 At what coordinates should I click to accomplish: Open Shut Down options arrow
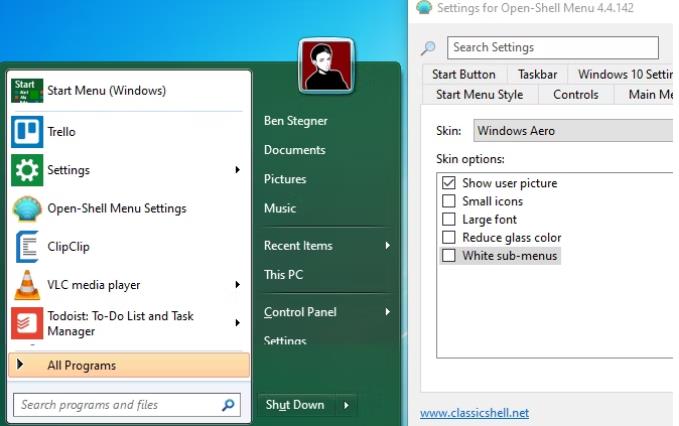[x=346, y=405]
